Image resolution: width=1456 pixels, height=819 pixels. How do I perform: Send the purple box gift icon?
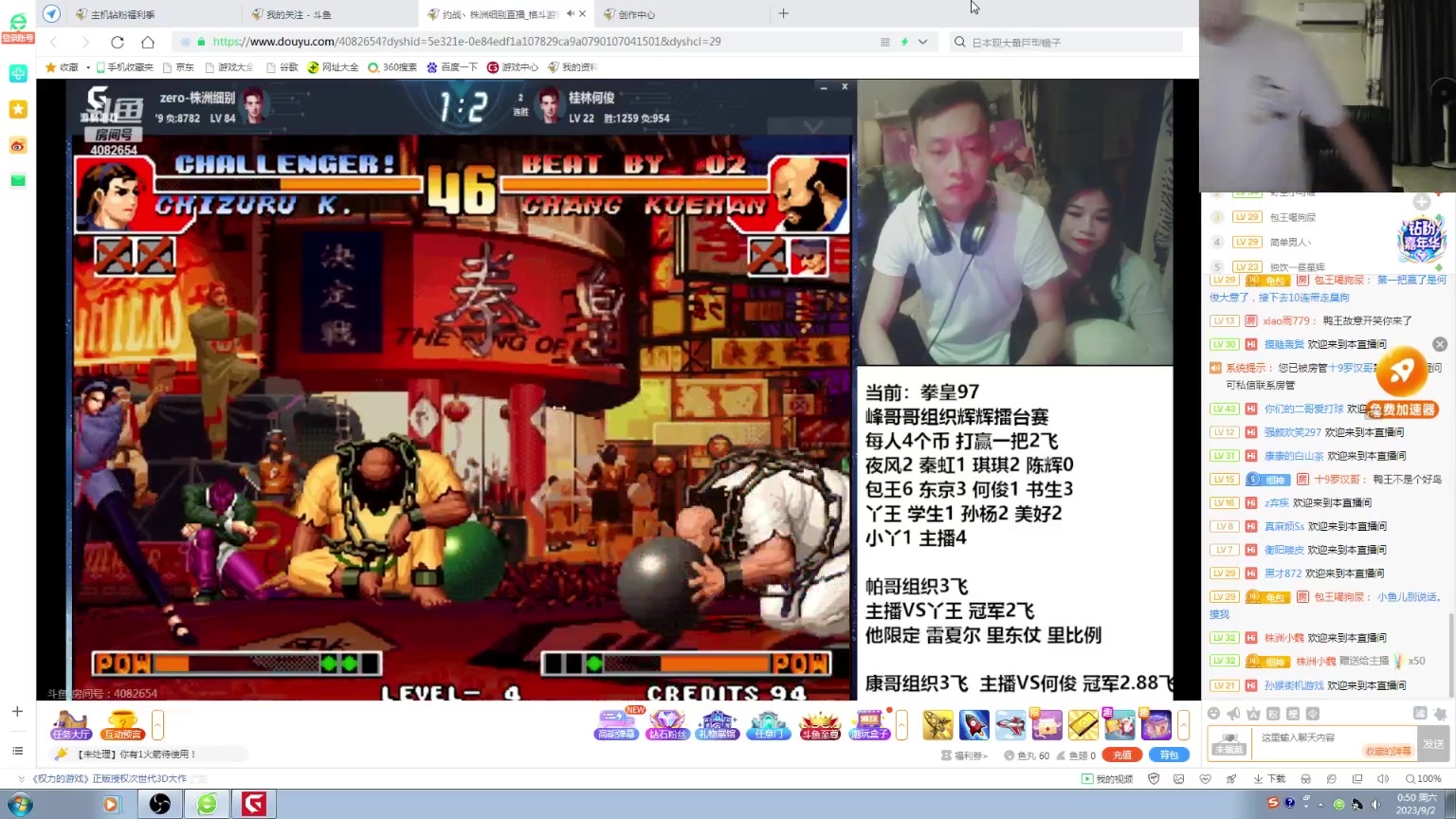(1156, 725)
